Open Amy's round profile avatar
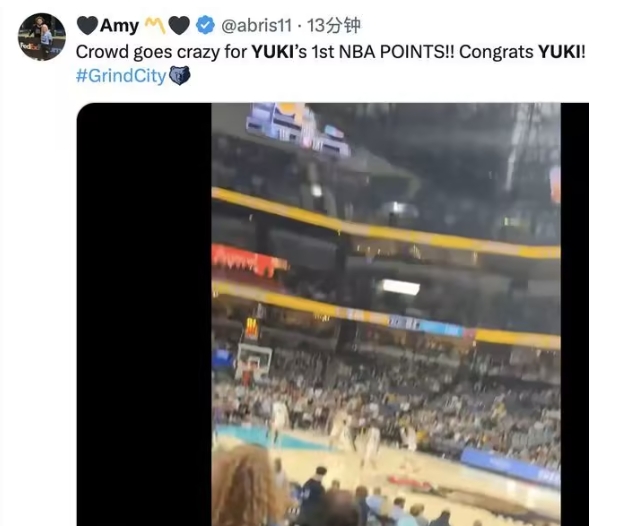The width and height of the screenshot is (619, 526). [x=42, y=37]
